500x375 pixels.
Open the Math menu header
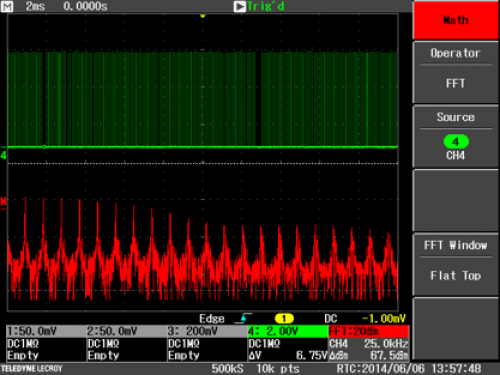(x=456, y=20)
